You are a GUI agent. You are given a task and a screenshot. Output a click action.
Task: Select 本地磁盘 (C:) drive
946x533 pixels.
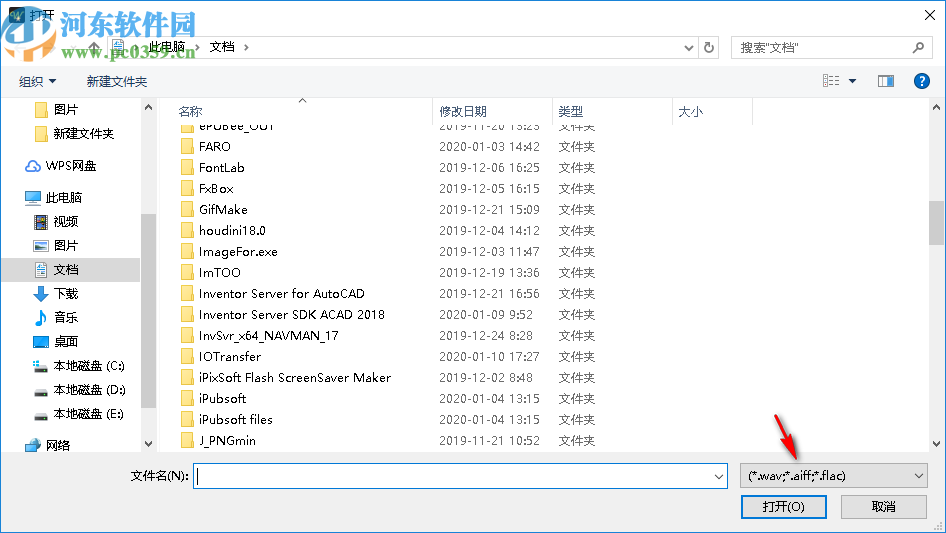88,366
